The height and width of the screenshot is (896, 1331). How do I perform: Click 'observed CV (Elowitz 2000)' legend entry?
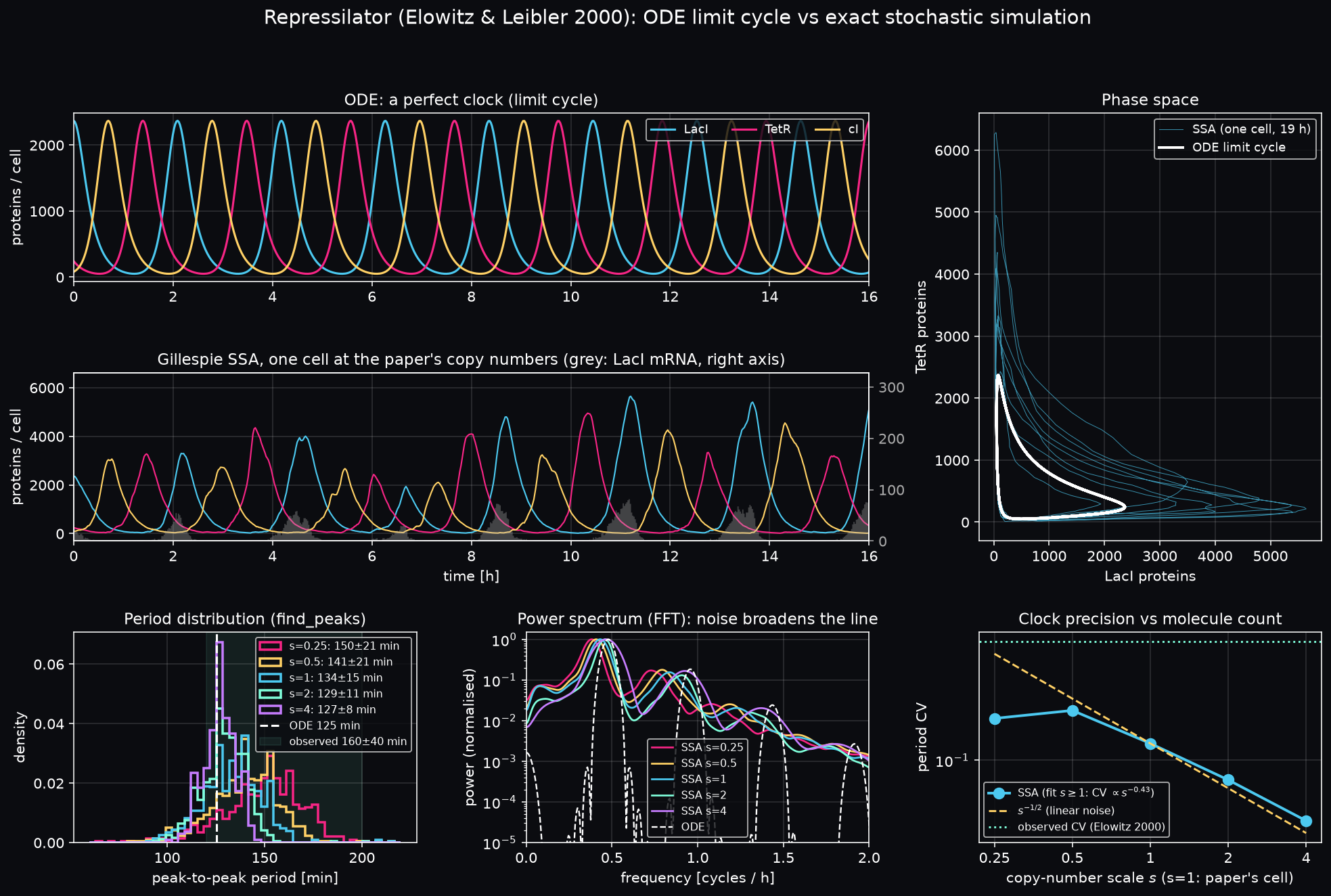click(x=1077, y=827)
